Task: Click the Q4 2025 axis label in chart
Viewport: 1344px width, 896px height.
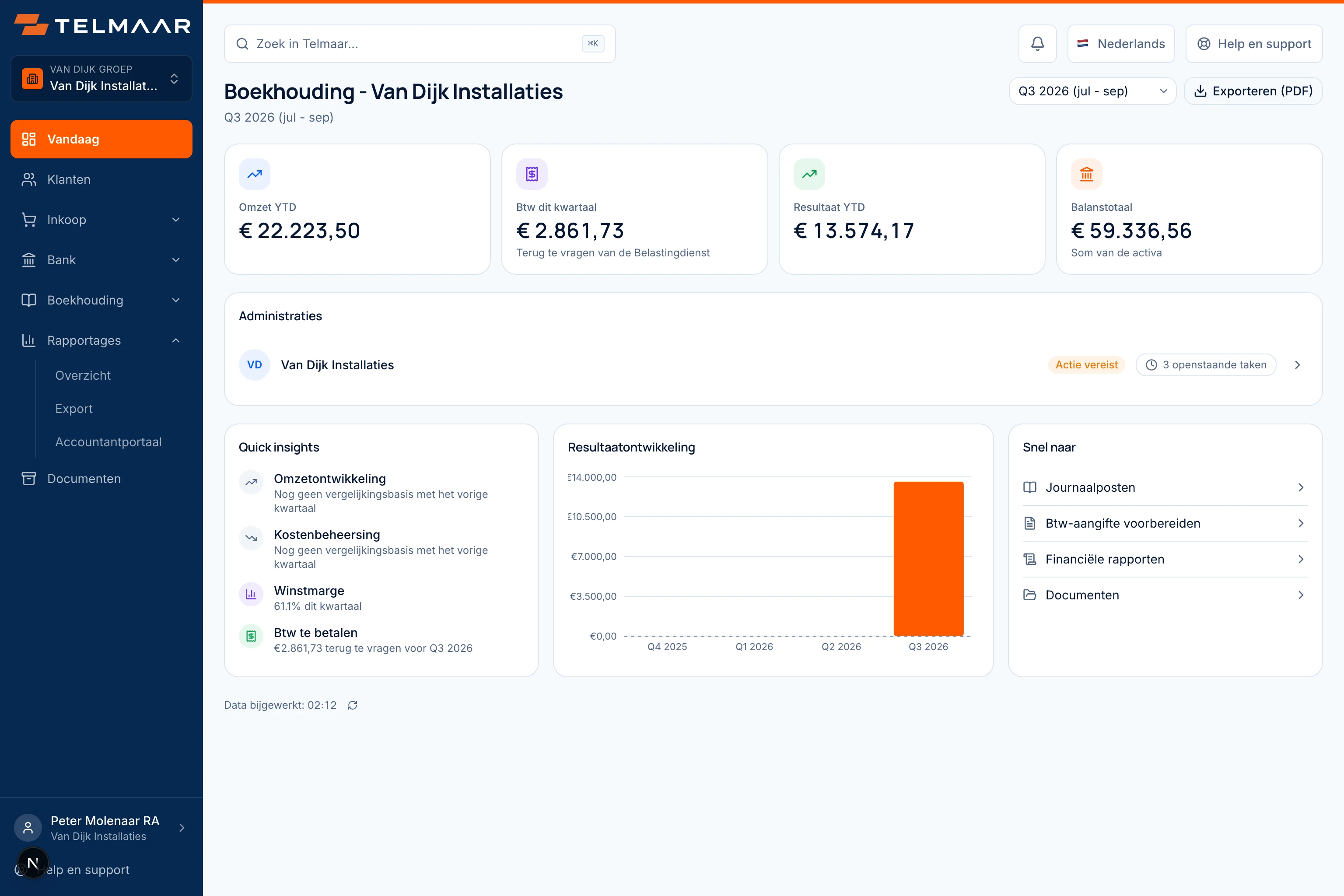Action: (667, 647)
